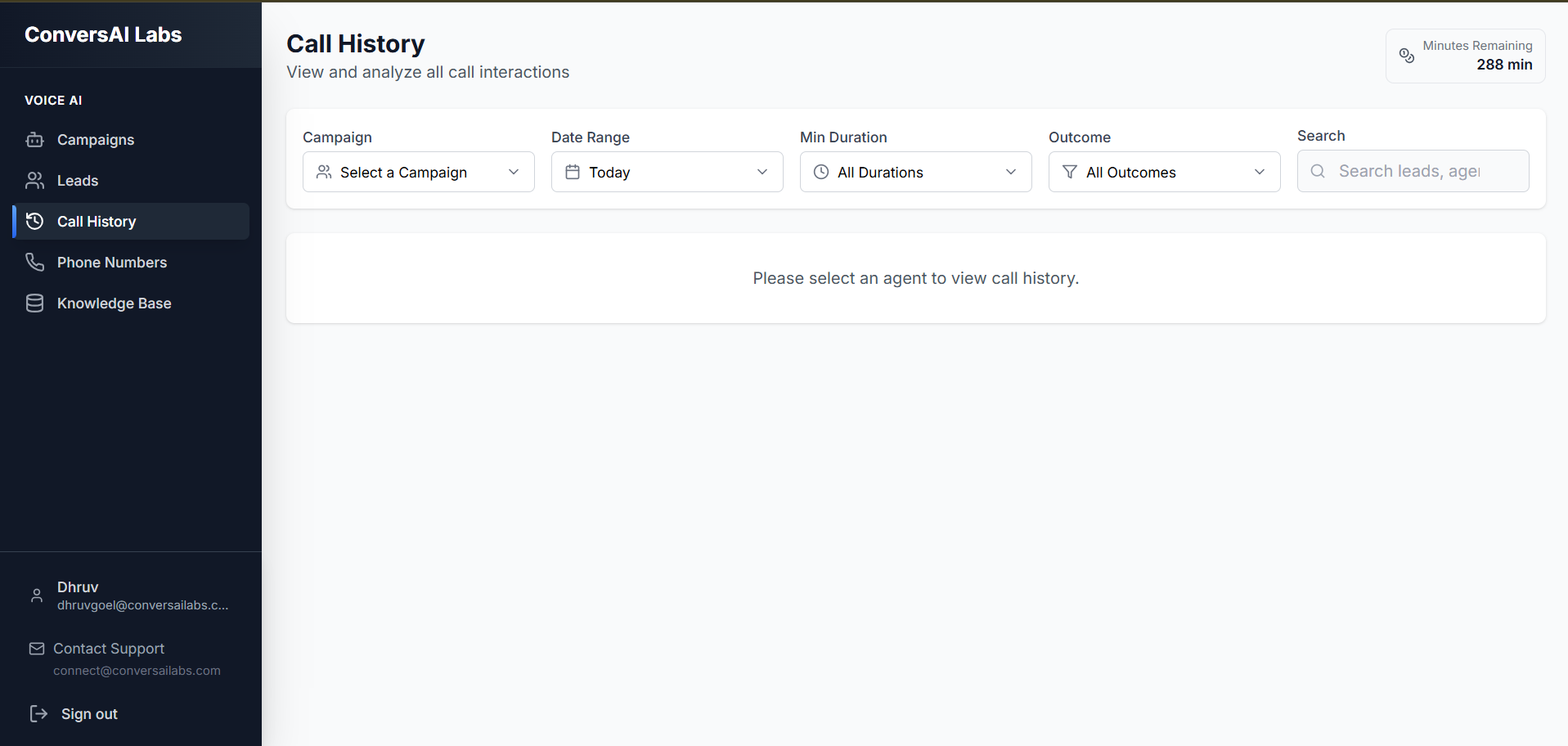1568x746 pixels.
Task: Click the clock icon in Min Duration
Action: pos(821,172)
